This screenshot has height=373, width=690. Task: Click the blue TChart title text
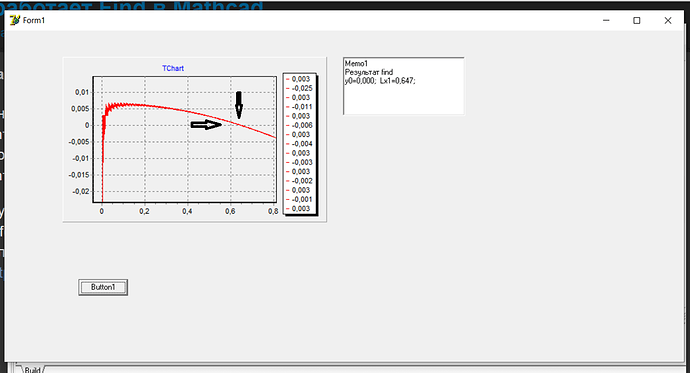[x=173, y=68]
